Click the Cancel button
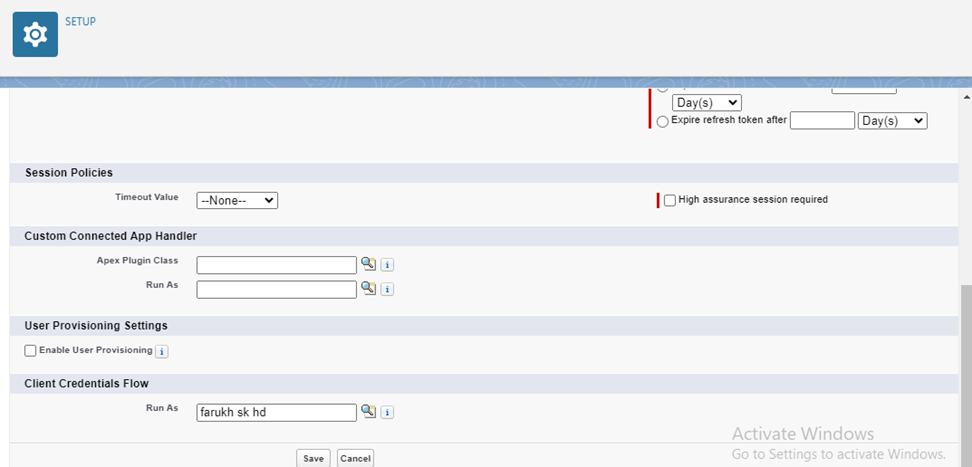972x467 pixels. (355, 458)
